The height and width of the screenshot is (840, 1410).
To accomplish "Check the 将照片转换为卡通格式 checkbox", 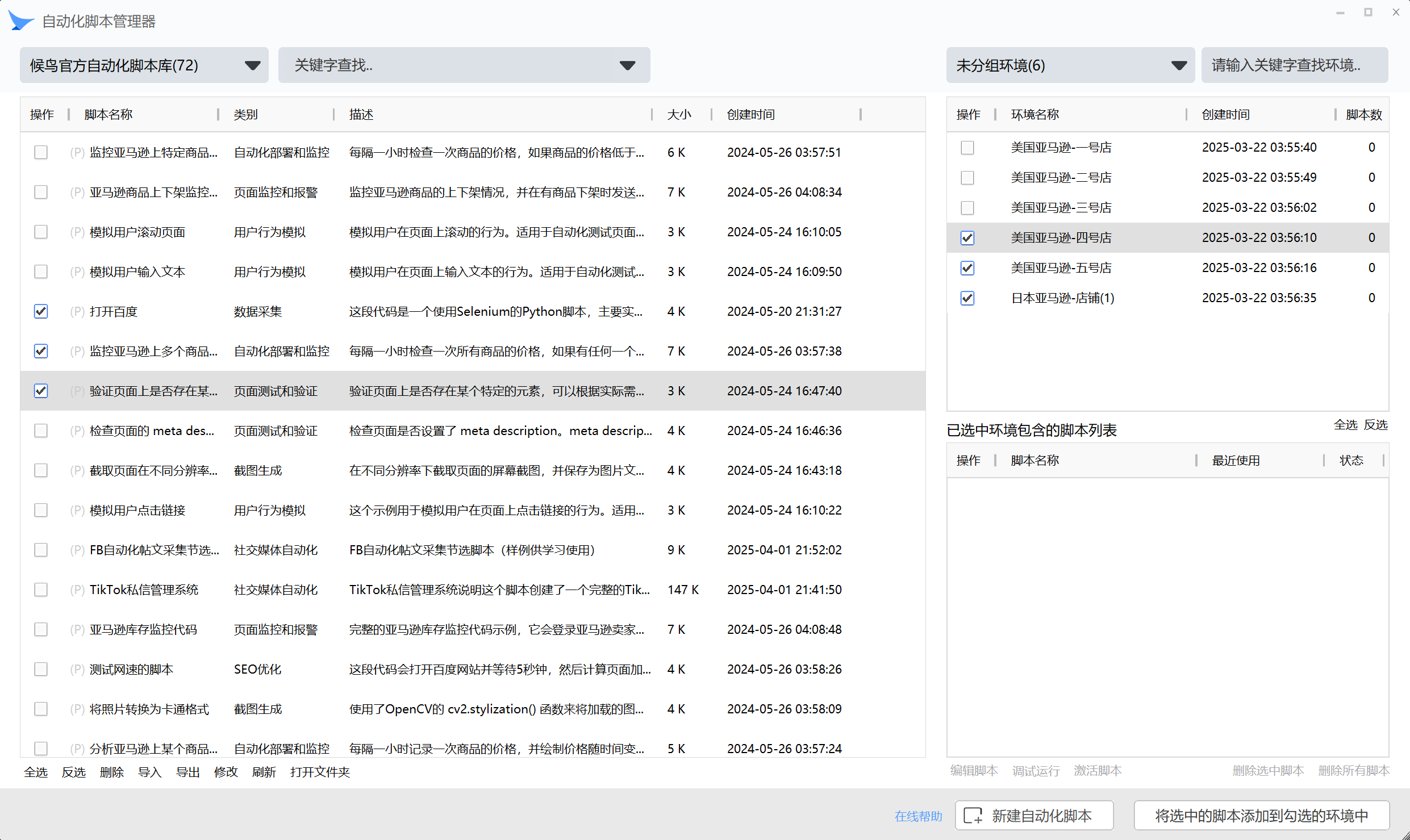I will (x=41, y=709).
